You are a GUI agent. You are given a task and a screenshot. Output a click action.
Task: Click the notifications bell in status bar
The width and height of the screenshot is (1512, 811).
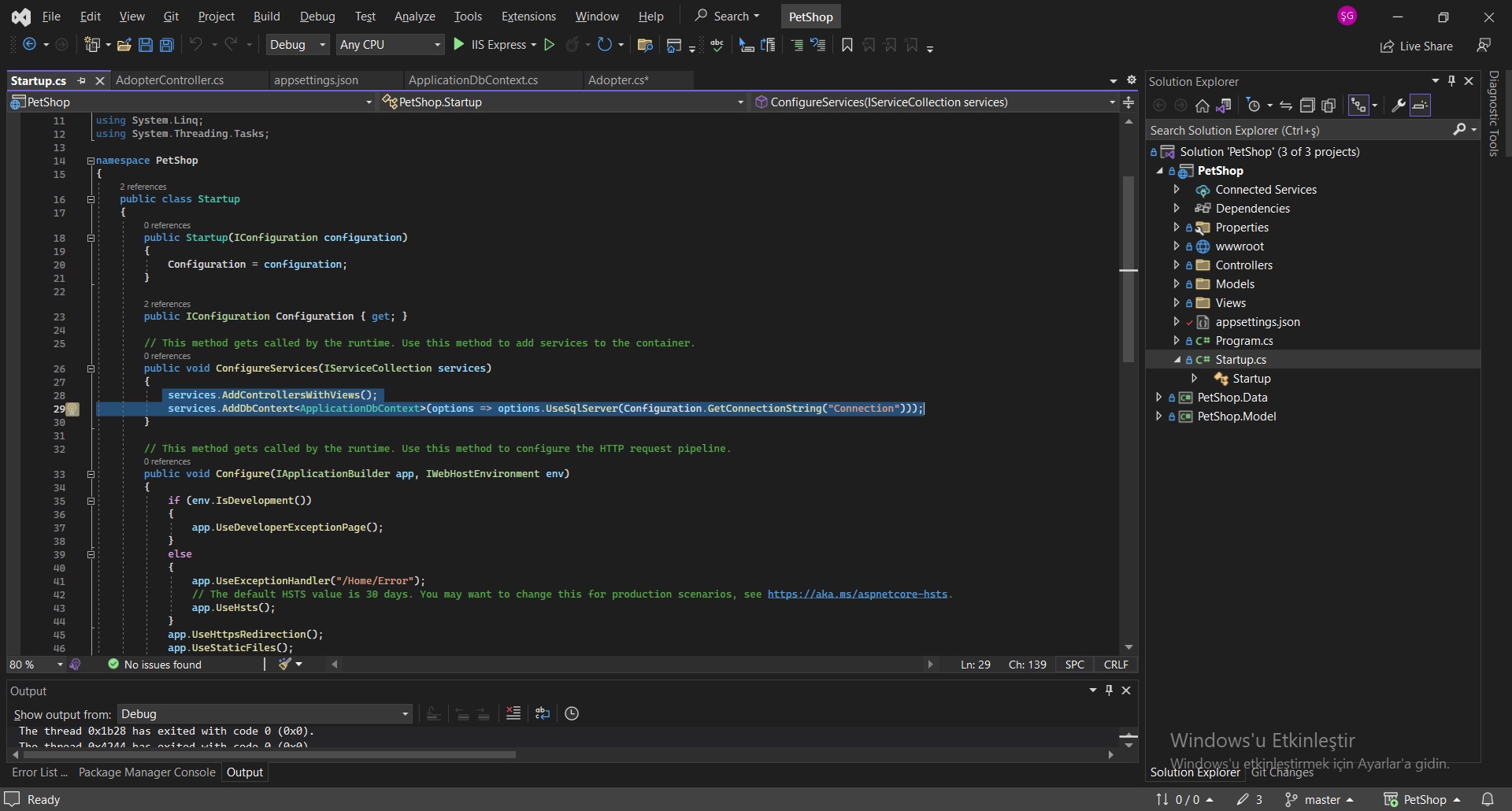pos(1488,799)
